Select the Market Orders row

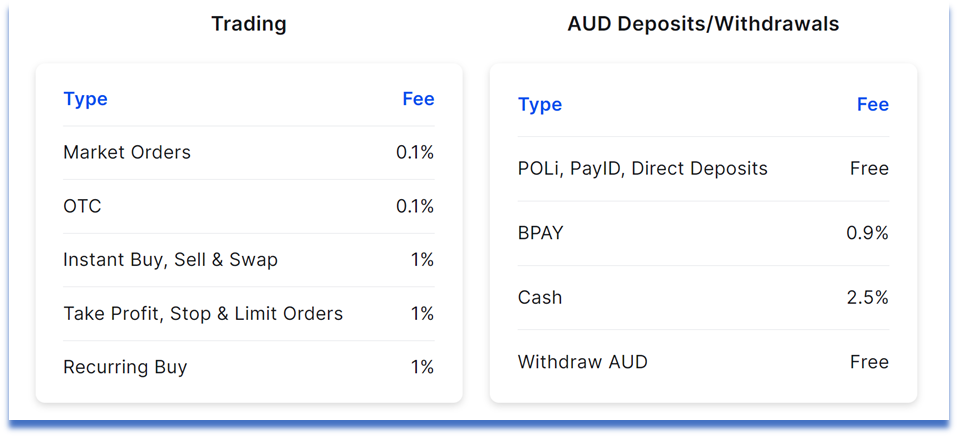pyautogui.click(x=249, y=152)
